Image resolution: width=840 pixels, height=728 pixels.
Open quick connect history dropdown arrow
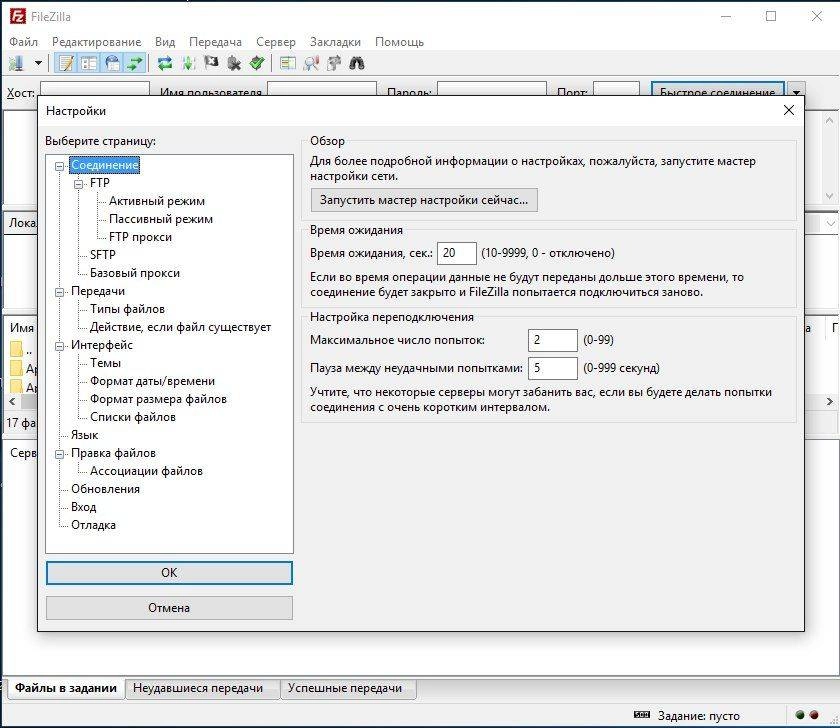tap(797, 92)
